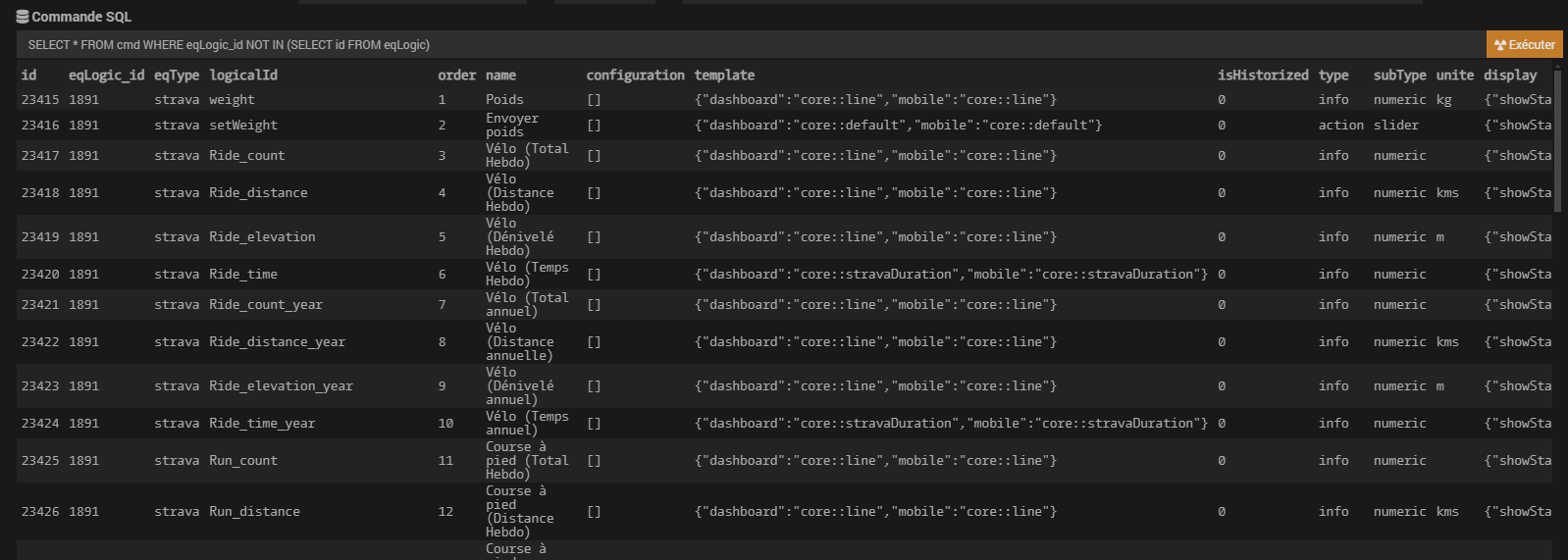Click the slider subType cell
1568x560 pixels.
[1396, 125]
